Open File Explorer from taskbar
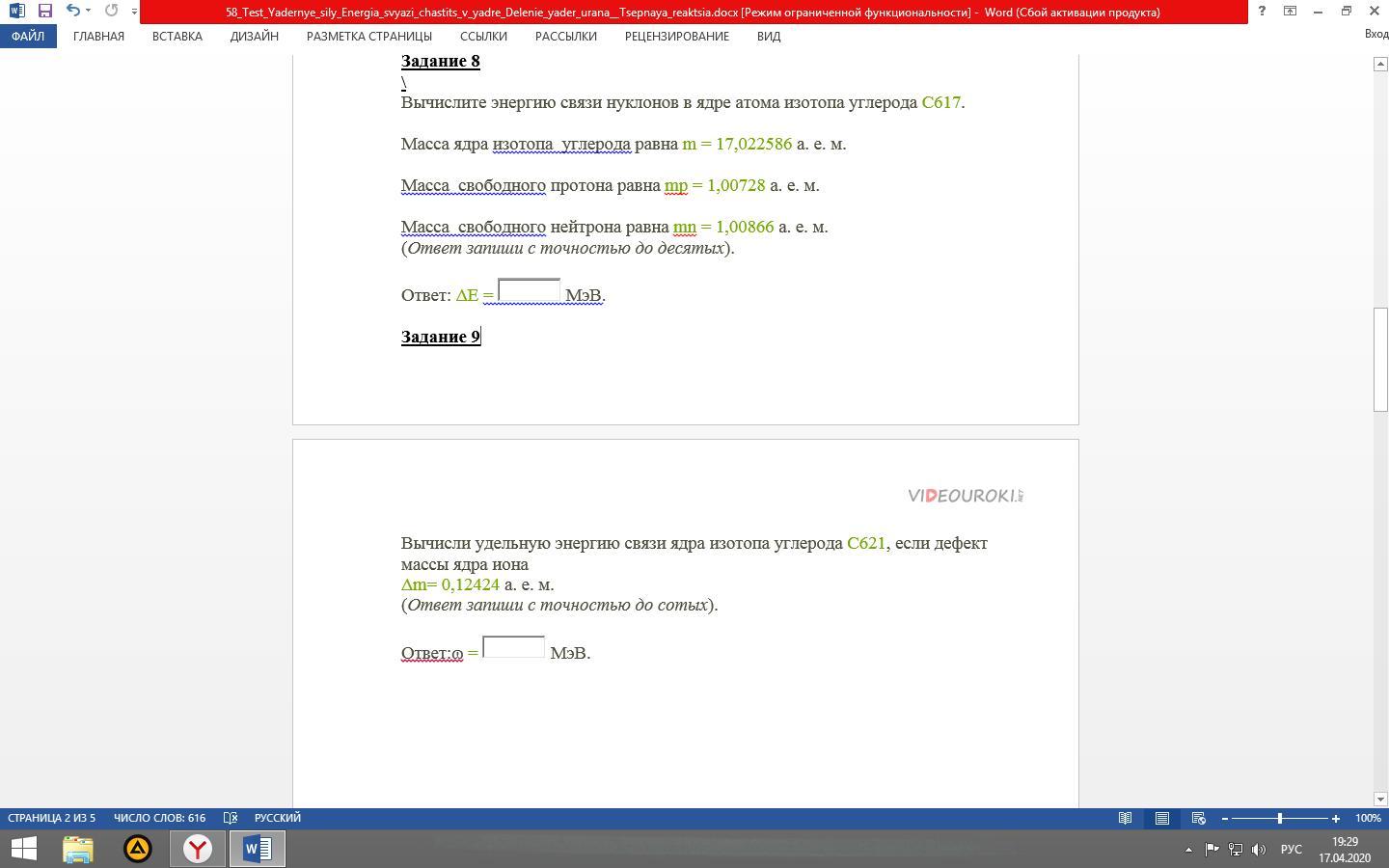 (78, 849)
